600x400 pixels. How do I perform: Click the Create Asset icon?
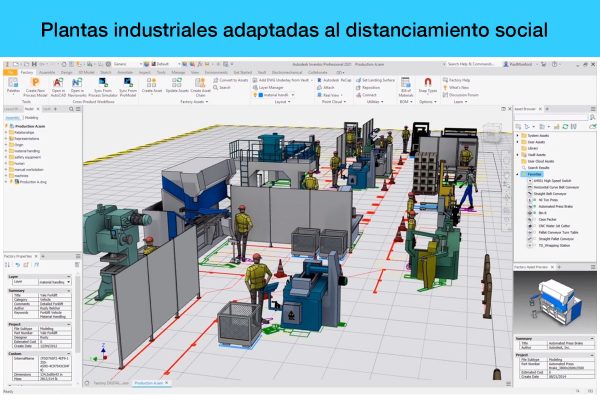coord(152,85)
